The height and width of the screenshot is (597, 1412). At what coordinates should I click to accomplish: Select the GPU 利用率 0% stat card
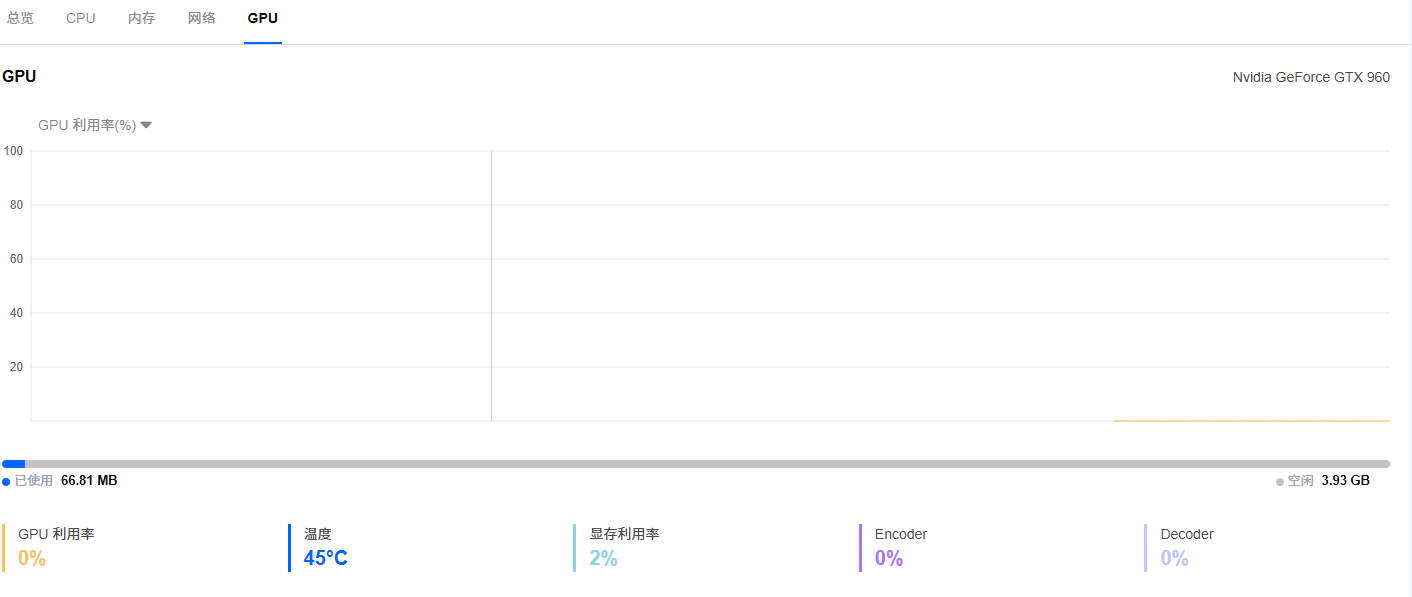point(56,547)
